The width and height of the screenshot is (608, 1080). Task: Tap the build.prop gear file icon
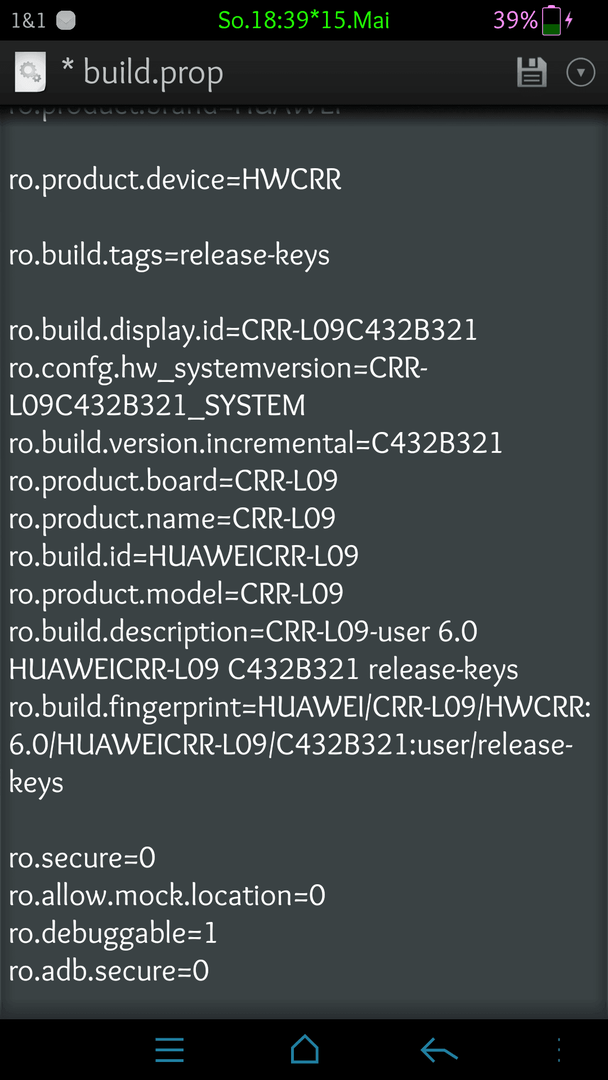click(x=30, y=72)
